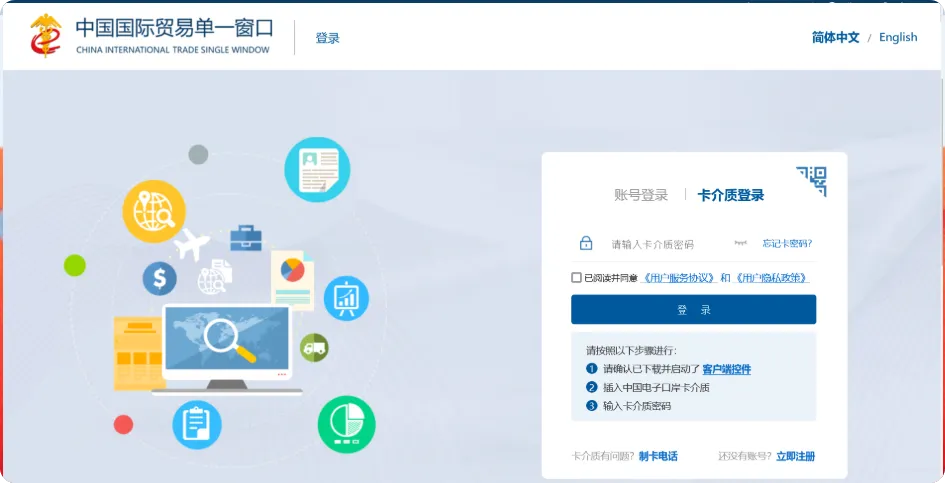Switch to 账号登录 tab
The height and width of the screenshot is (483, 945).
coord(641,195)
